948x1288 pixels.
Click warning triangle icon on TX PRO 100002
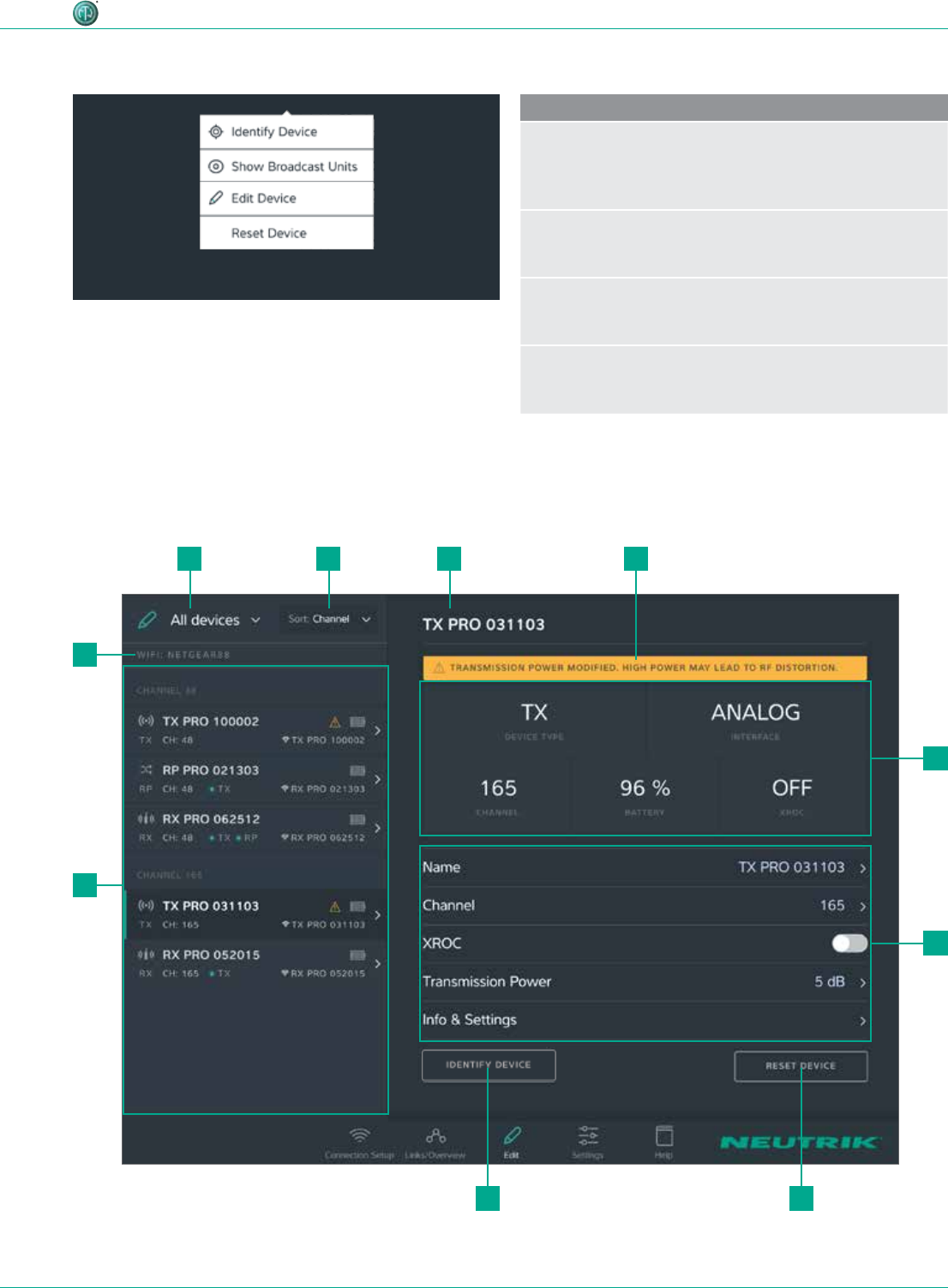(x=335, y=722)
